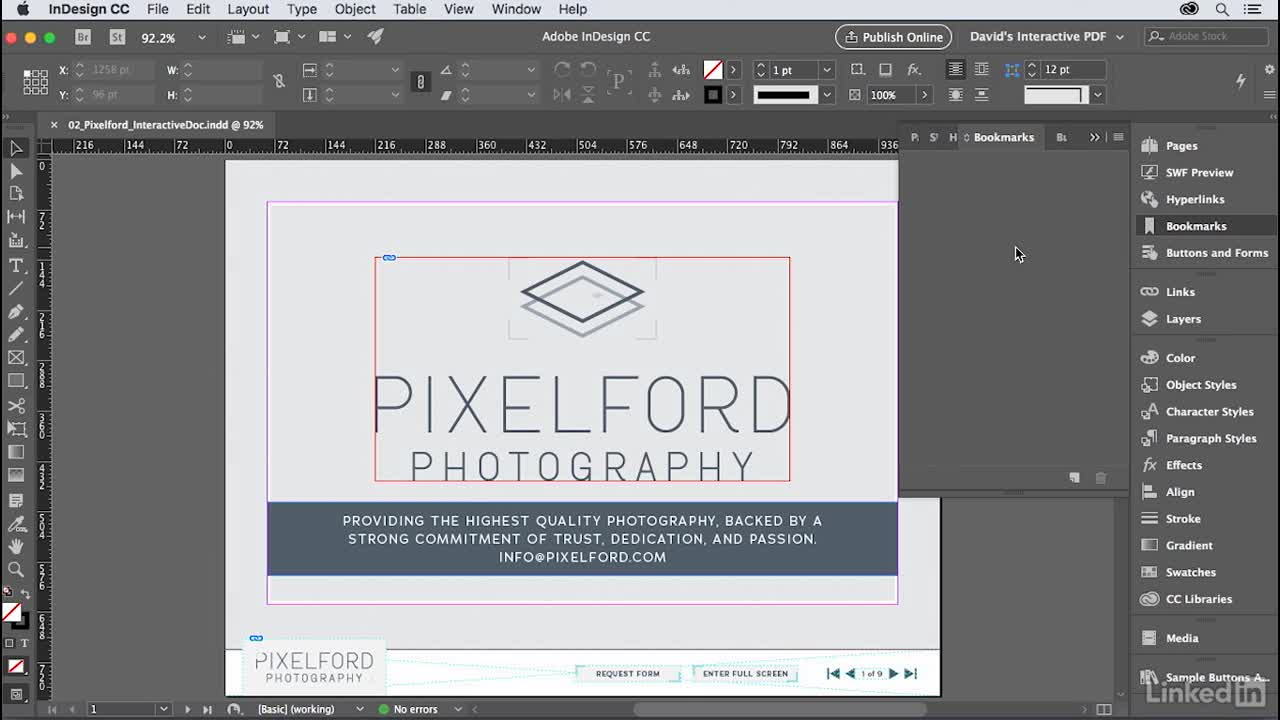Viewport: 1280px width, 720px height.
Task: Select the Direct Selection tool
Action: point(16,171)
